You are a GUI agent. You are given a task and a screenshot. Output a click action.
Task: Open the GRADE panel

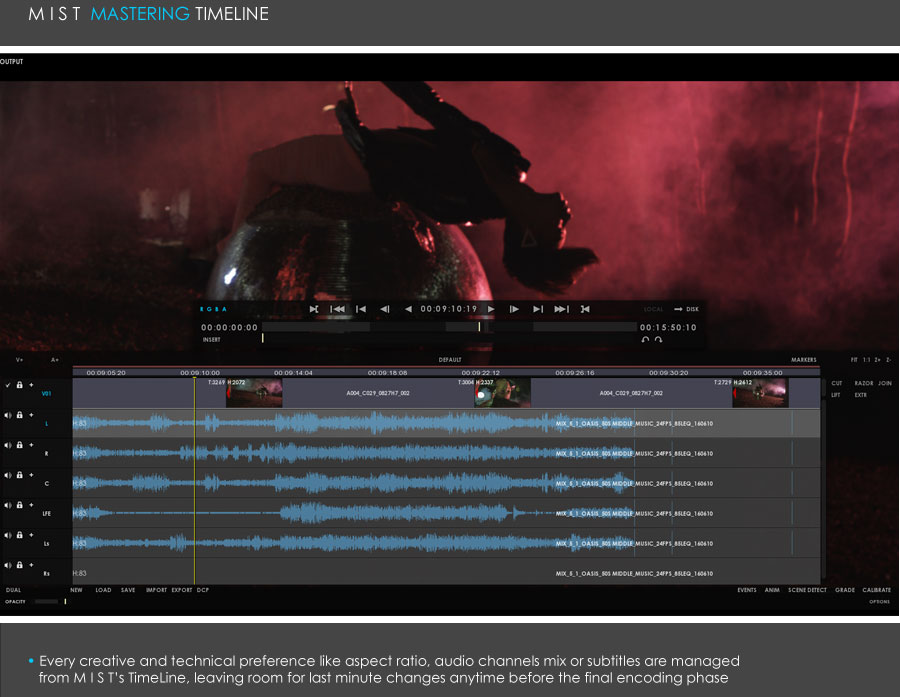[x=845, y=590]
